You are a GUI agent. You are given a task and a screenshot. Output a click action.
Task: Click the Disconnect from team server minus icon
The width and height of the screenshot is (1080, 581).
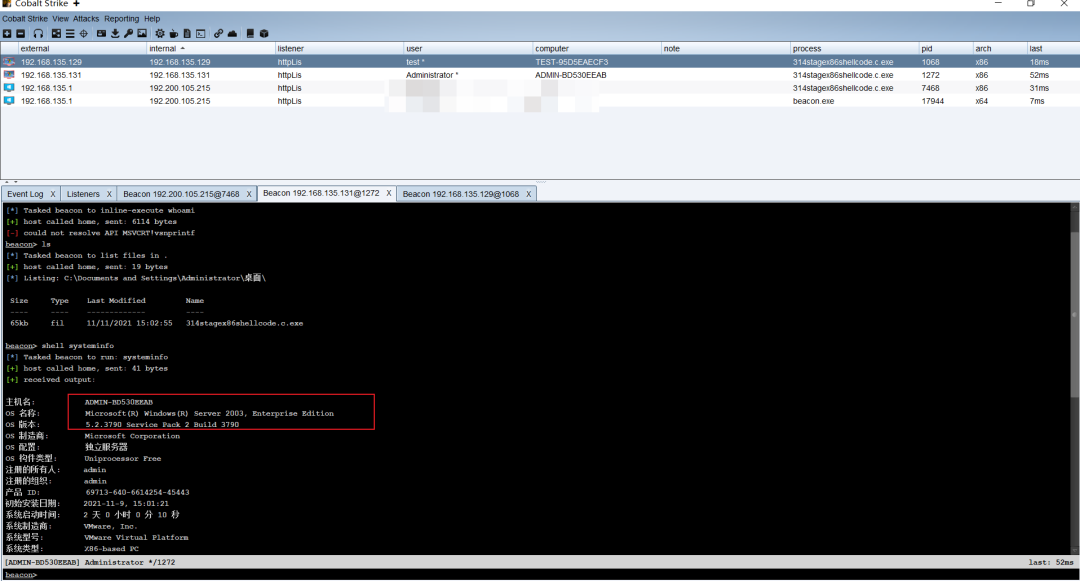21,33
